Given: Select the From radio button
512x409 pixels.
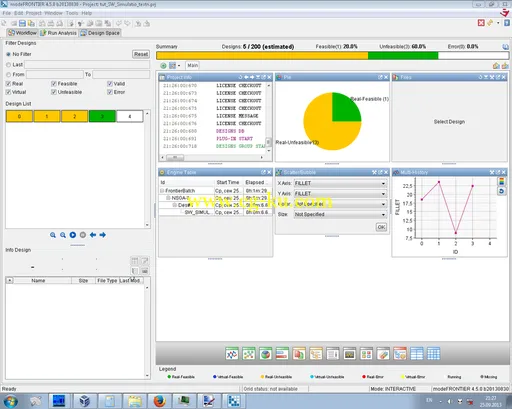Looking at the screenshot, I should tap(8, 75).
